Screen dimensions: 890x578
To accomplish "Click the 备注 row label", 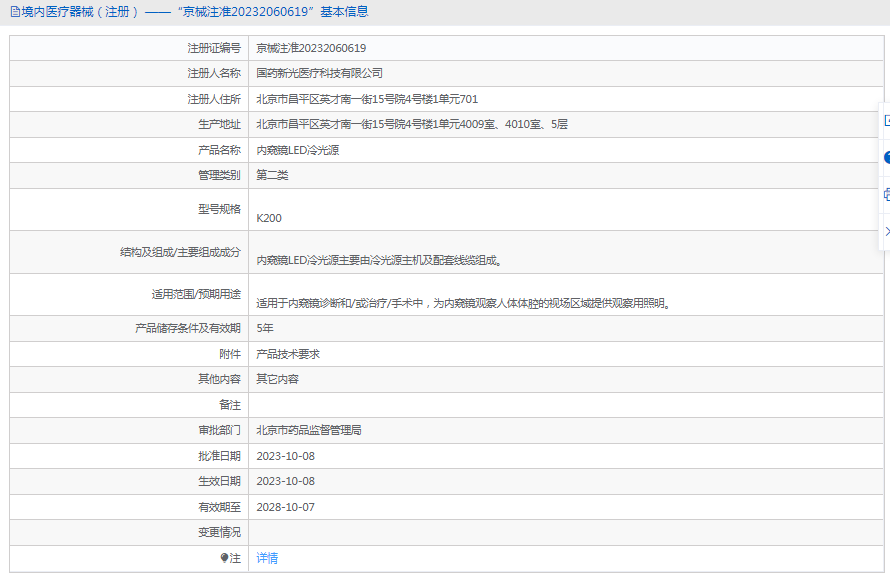I will [230, 405].
